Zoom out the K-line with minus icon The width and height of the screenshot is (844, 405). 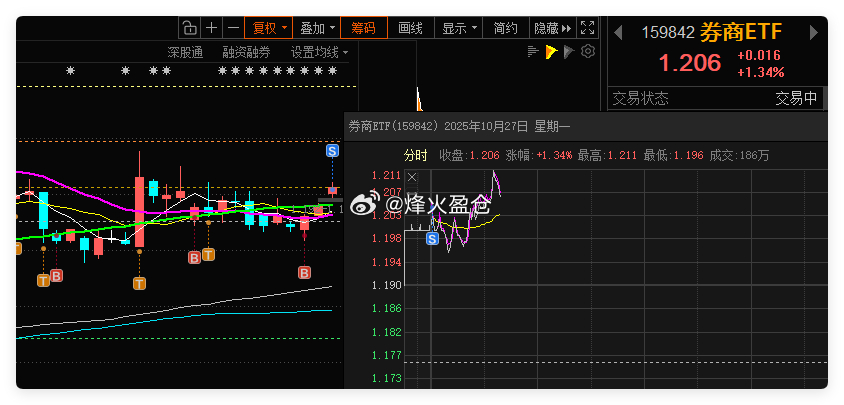pos(233,27)
